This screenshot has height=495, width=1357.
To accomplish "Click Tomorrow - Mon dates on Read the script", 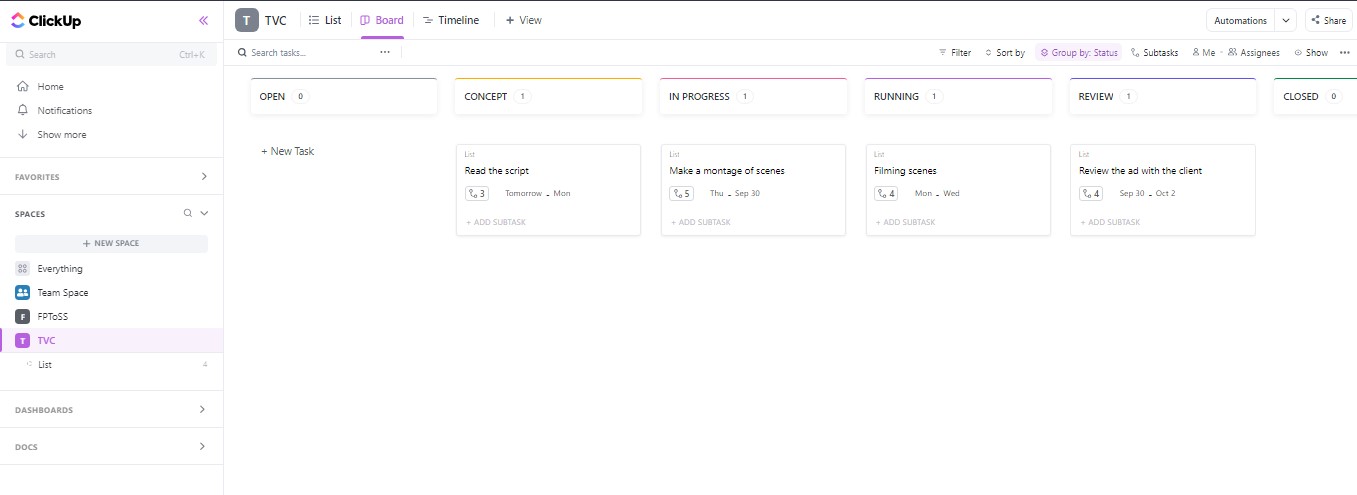I will tap(537, 194).
